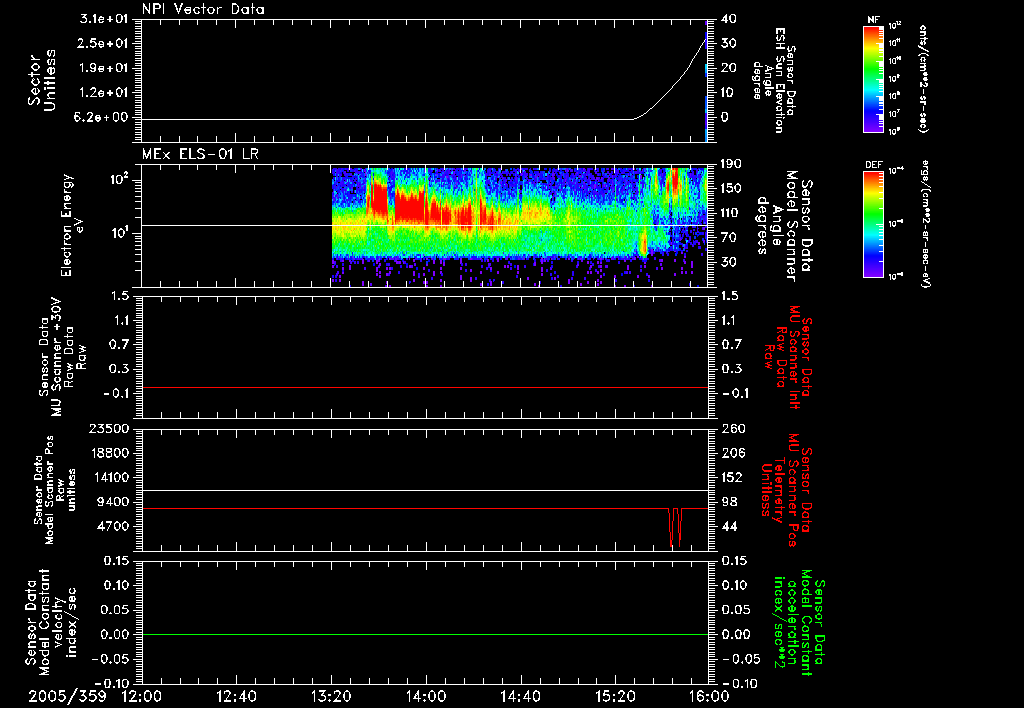Click the '1.9e+01' Sector axis value

point(103,68)
